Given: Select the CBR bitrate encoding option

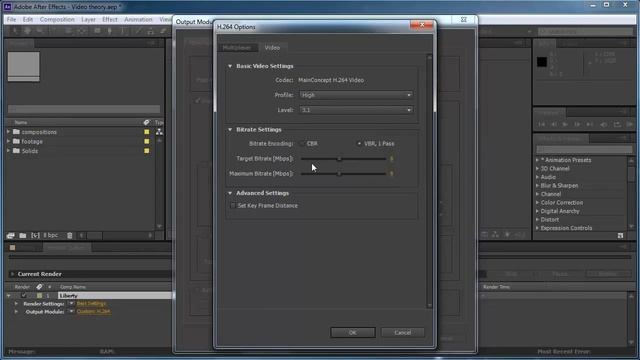Looking at the screenshot, I should point(302,144).
